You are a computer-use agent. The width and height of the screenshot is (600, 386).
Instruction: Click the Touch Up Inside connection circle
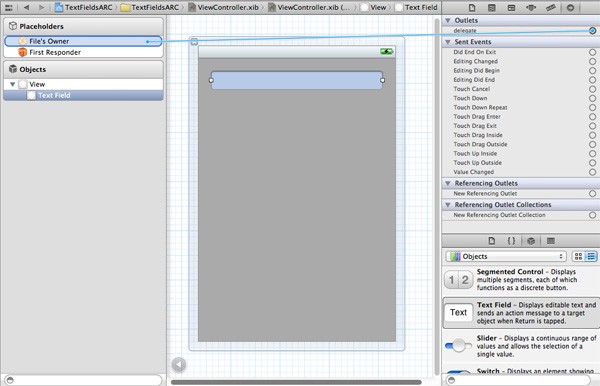click(592, 153)
